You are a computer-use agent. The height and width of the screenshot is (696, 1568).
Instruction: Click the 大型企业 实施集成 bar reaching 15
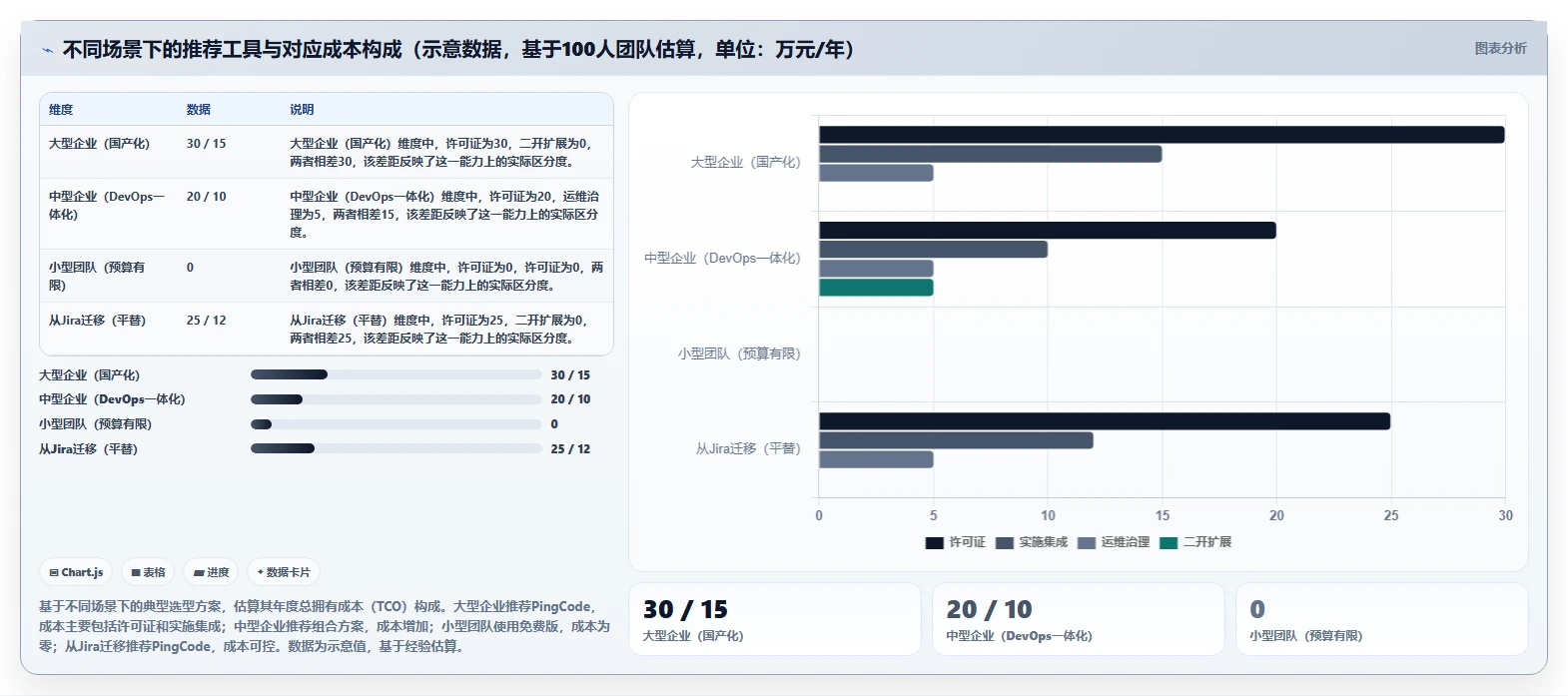(991, 154)
